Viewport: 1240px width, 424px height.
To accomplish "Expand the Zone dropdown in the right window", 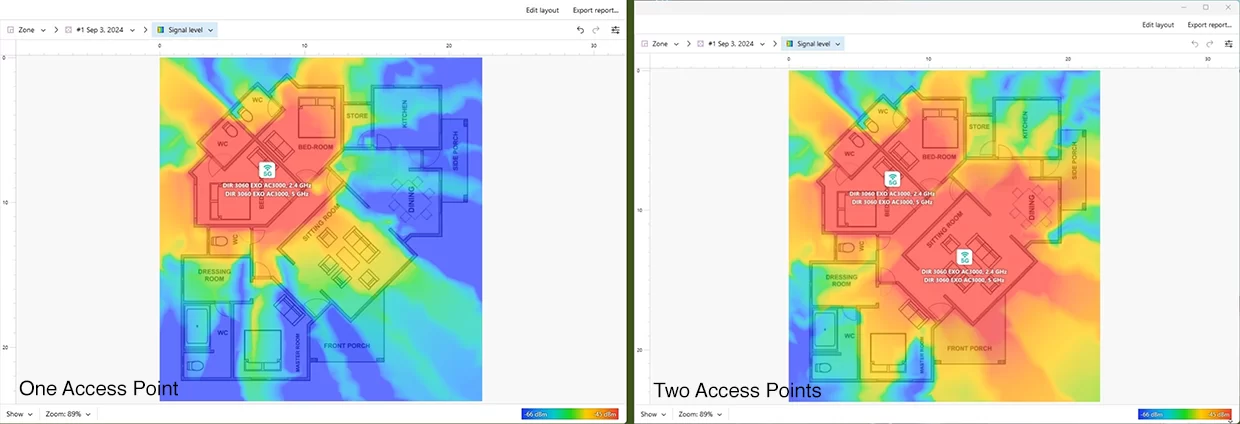I will (659, 44).
